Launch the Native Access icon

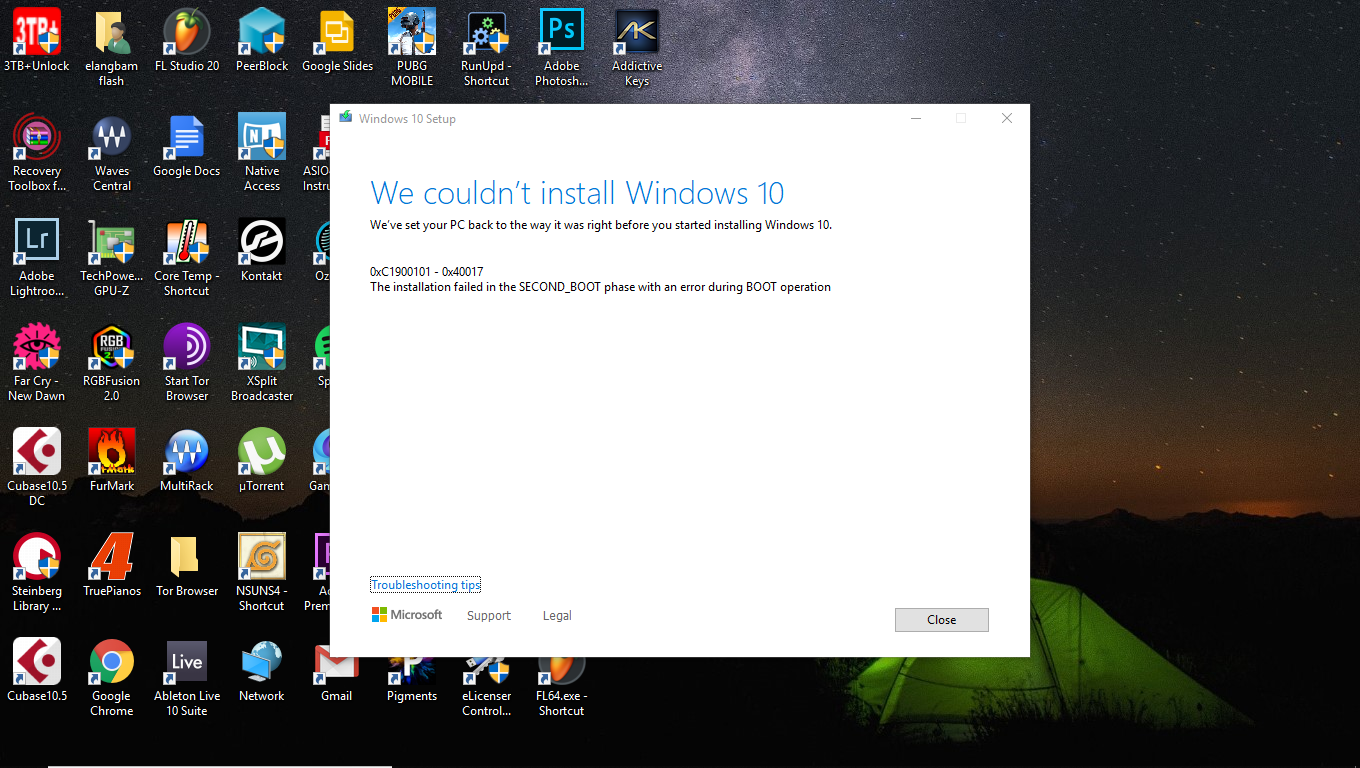[262, 153]
